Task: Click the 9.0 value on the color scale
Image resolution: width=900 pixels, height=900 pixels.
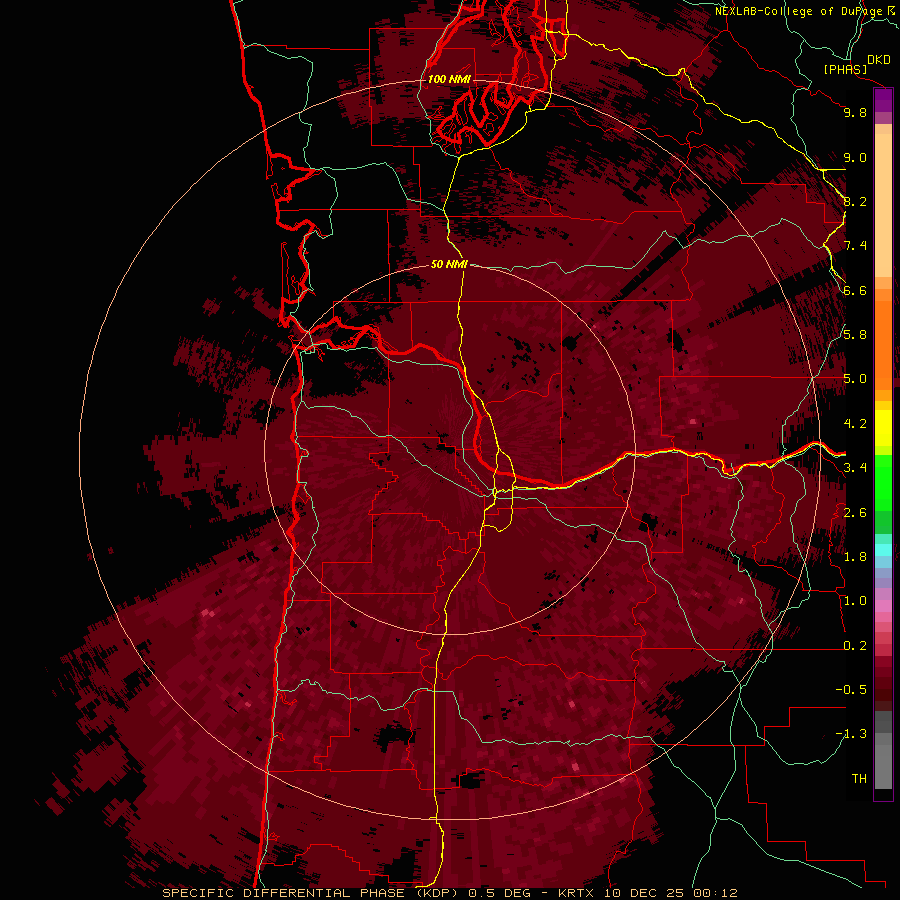Action: pyautogui.click(x=855, y=157)
